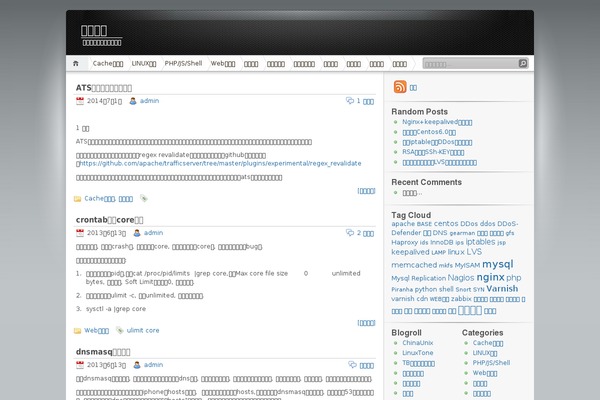
Task: Click admin author on dnsmasq post
Action: click(153, 365)
